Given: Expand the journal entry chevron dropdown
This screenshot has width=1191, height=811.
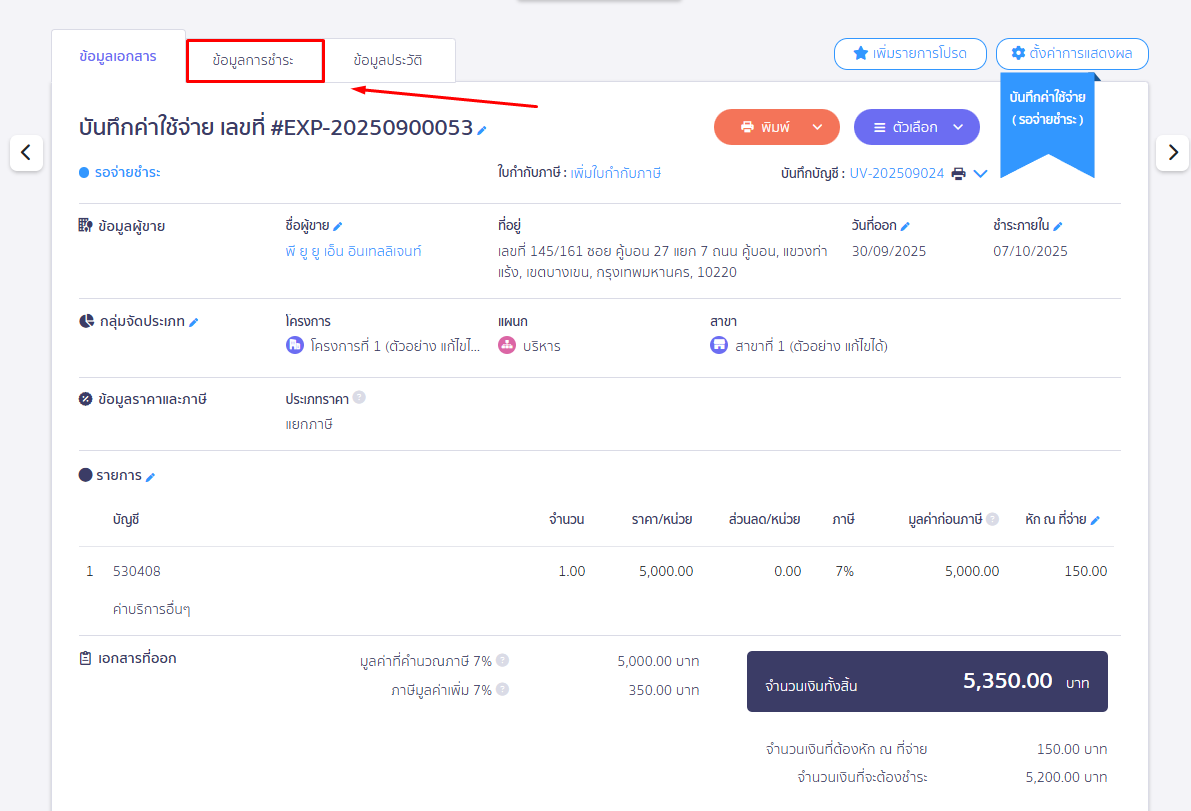Looking at the screenshot, I should tap(981, 174).
